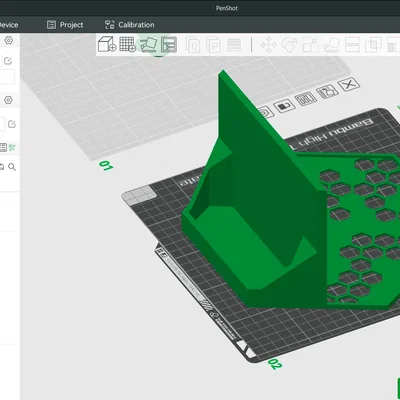
Task: Remove plate with the X icon
Action: (349, 84)
